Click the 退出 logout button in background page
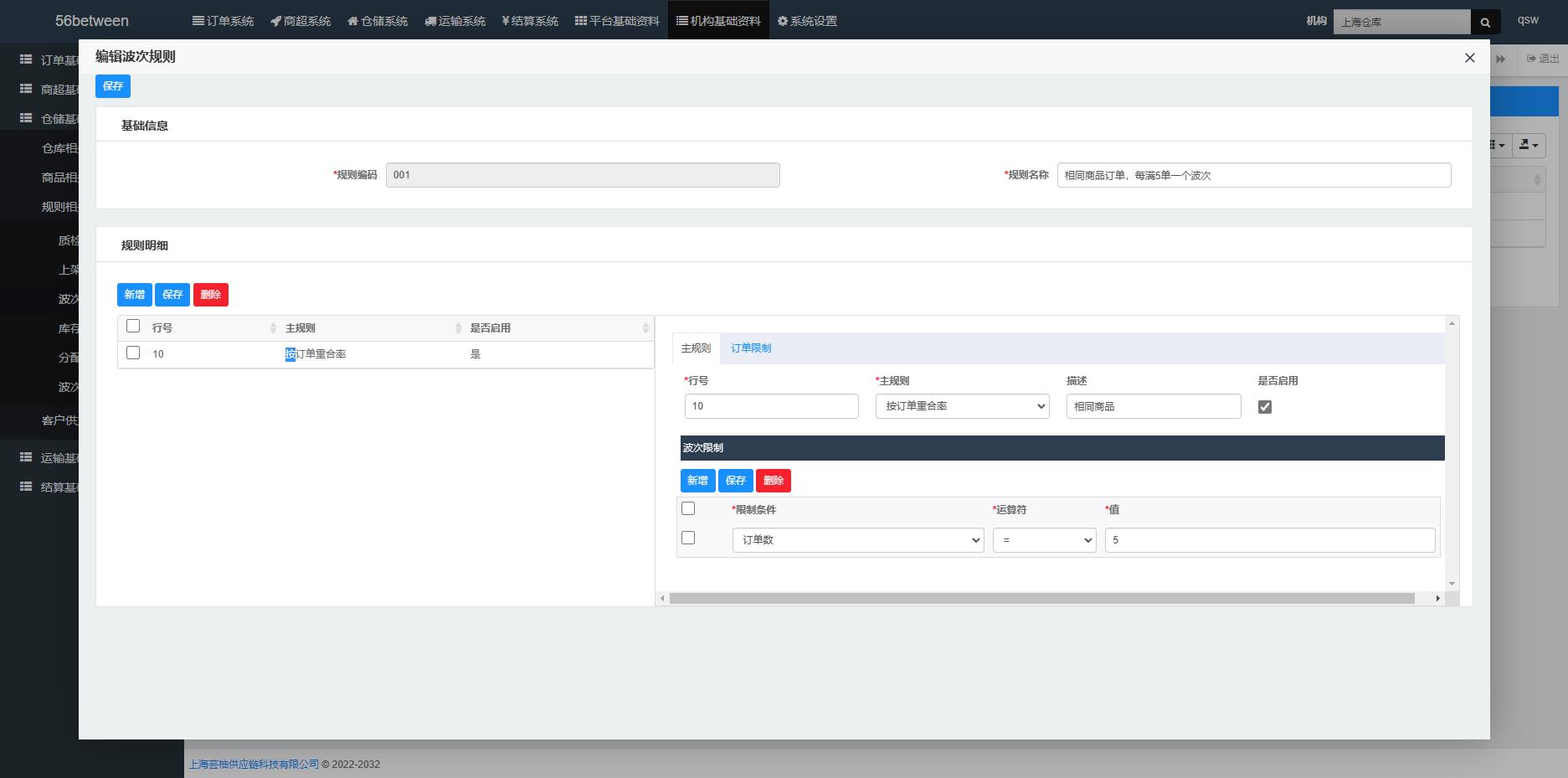This screenshot has height=778, width=1568. pos(1543,59)
